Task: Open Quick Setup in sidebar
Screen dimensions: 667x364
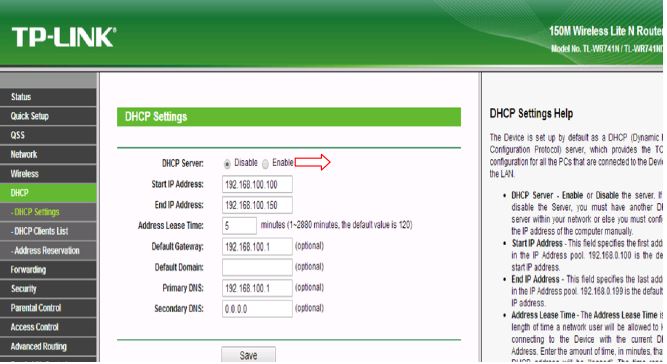Action: tap(48, 116)
